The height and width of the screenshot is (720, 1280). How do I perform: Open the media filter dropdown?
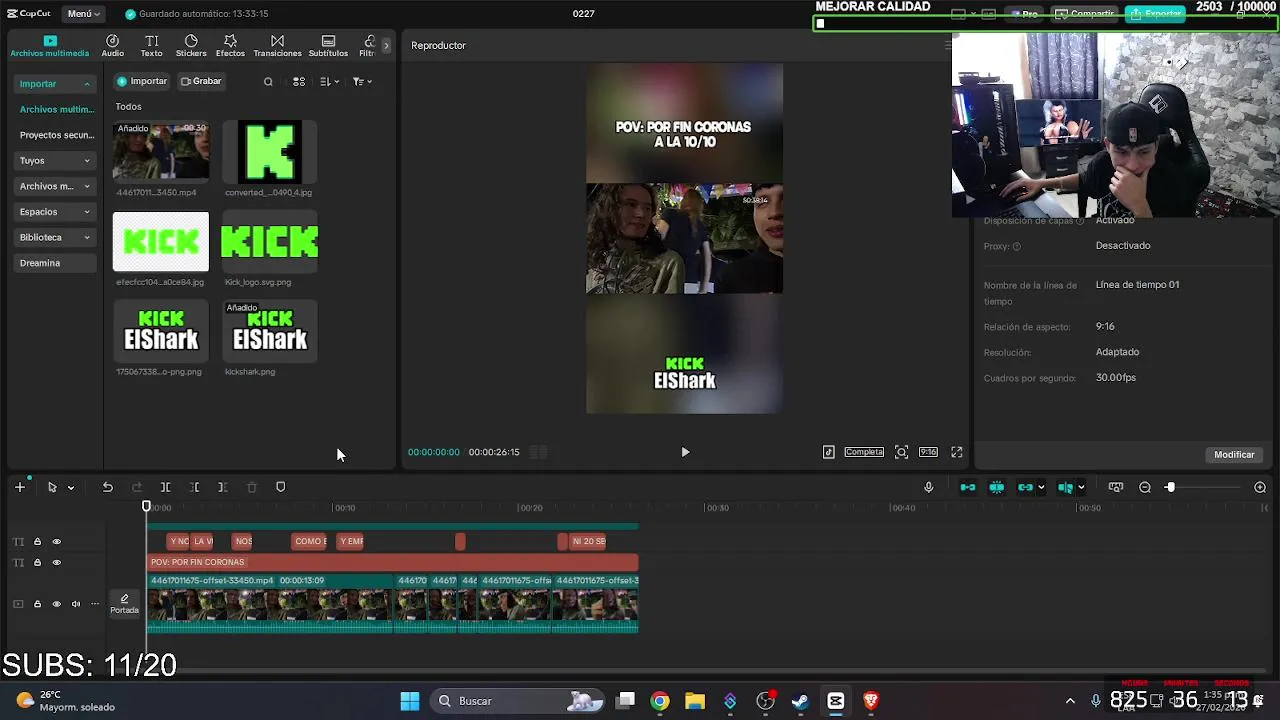(x=362, y=82)
